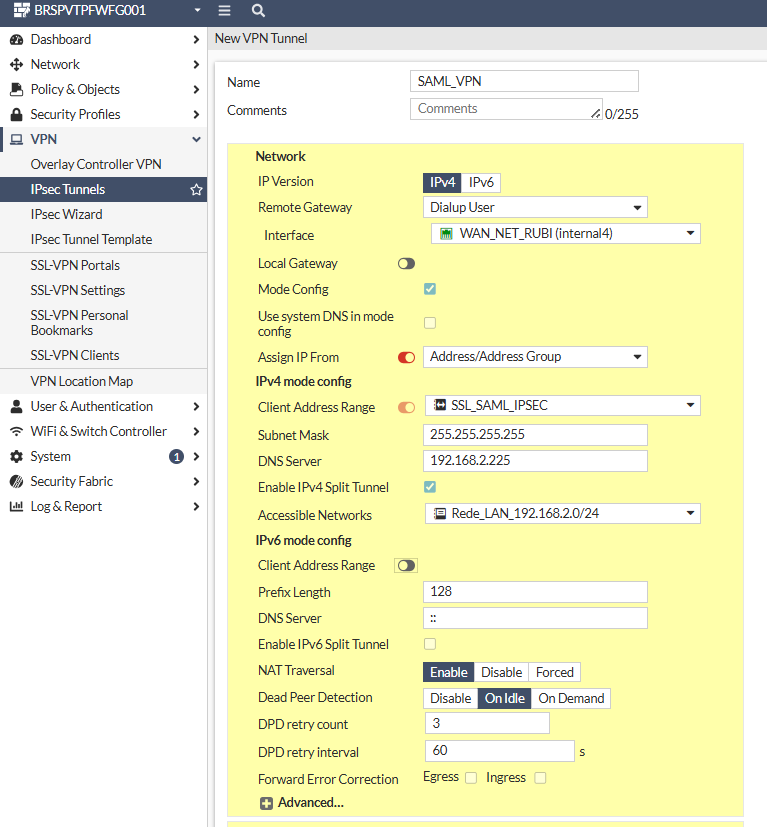Click the Dashboard gauge icon in sidebar

point(16,40)
